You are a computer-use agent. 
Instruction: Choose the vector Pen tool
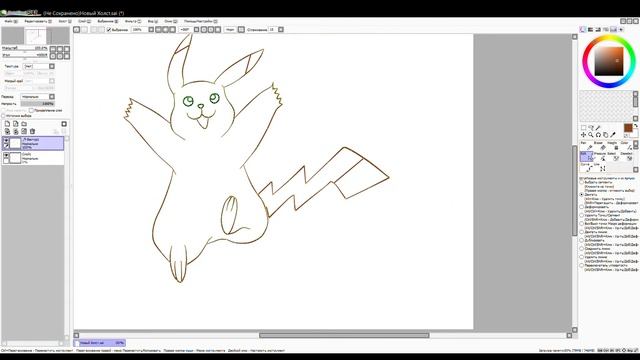coord(586,146)
